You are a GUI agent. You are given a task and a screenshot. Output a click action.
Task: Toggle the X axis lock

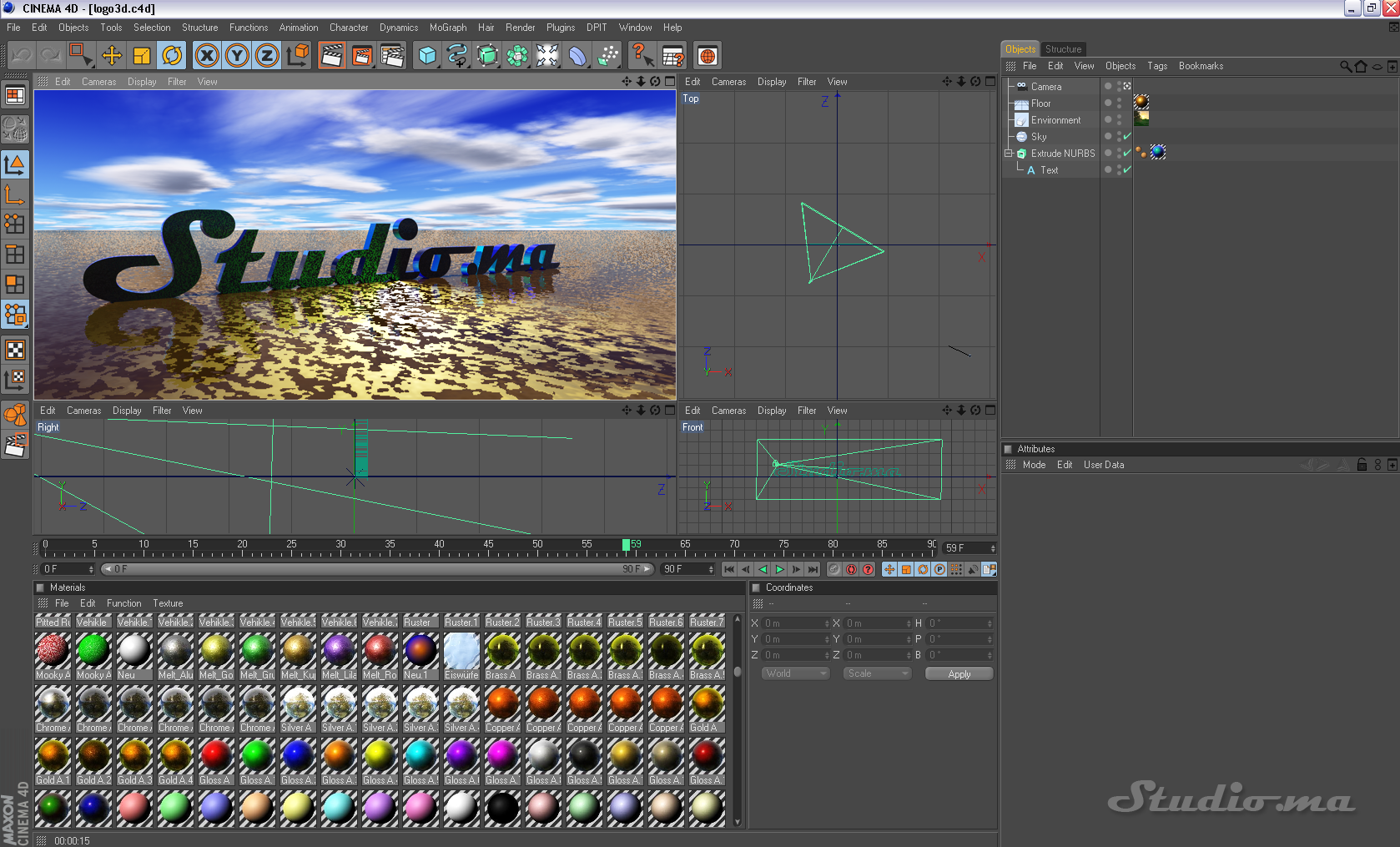click(207, 56)
